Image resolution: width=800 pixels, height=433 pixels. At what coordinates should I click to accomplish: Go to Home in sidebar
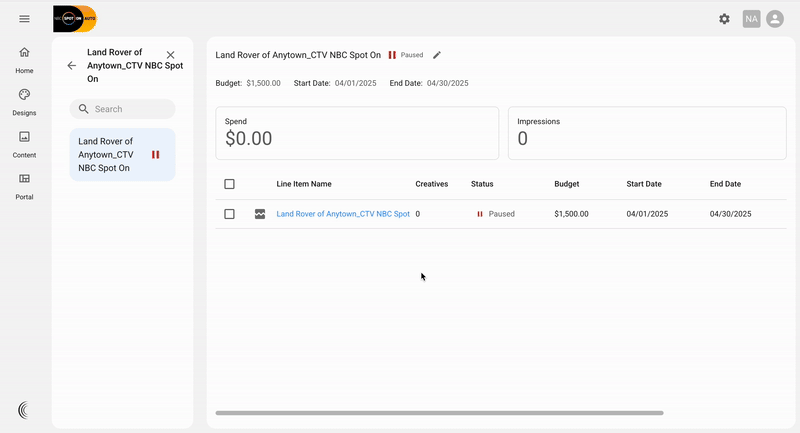coord(24,60)
